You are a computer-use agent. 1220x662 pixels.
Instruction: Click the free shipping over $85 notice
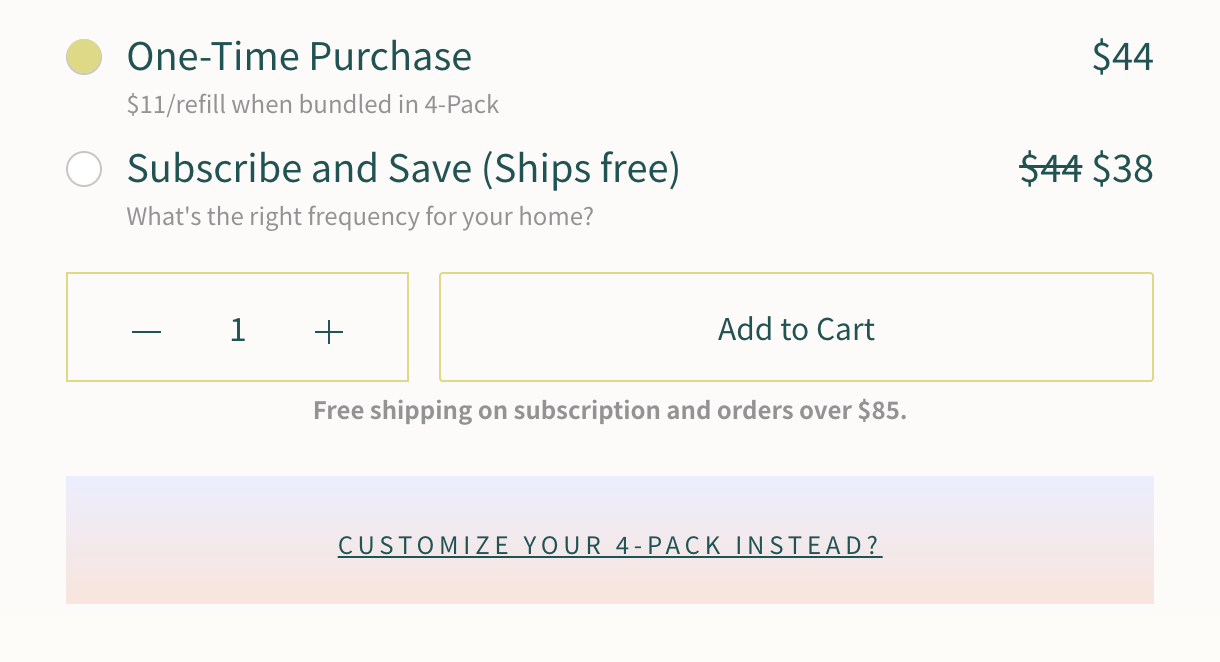(609, 411)
